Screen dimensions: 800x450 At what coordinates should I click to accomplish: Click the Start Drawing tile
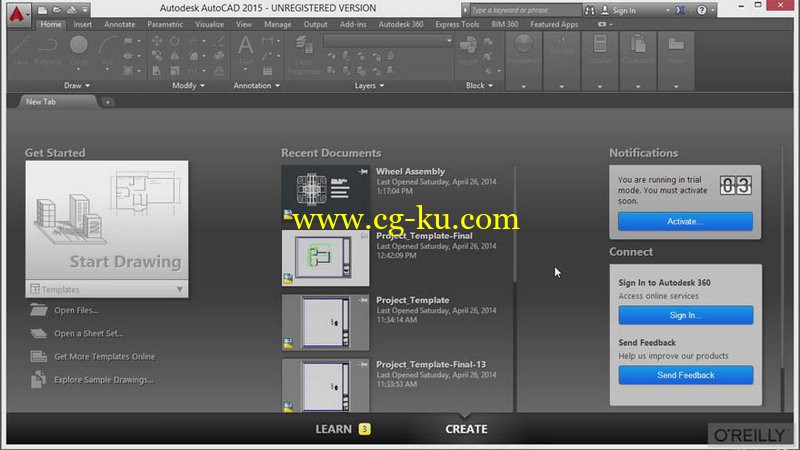pos(107,220)
